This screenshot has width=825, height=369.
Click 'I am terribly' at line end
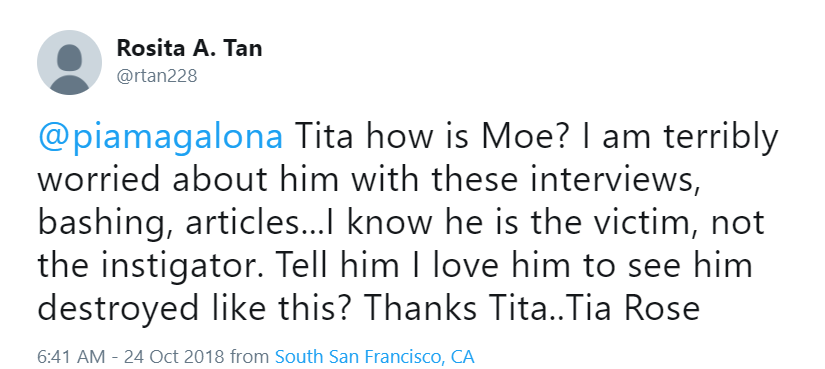pos(680,137)
